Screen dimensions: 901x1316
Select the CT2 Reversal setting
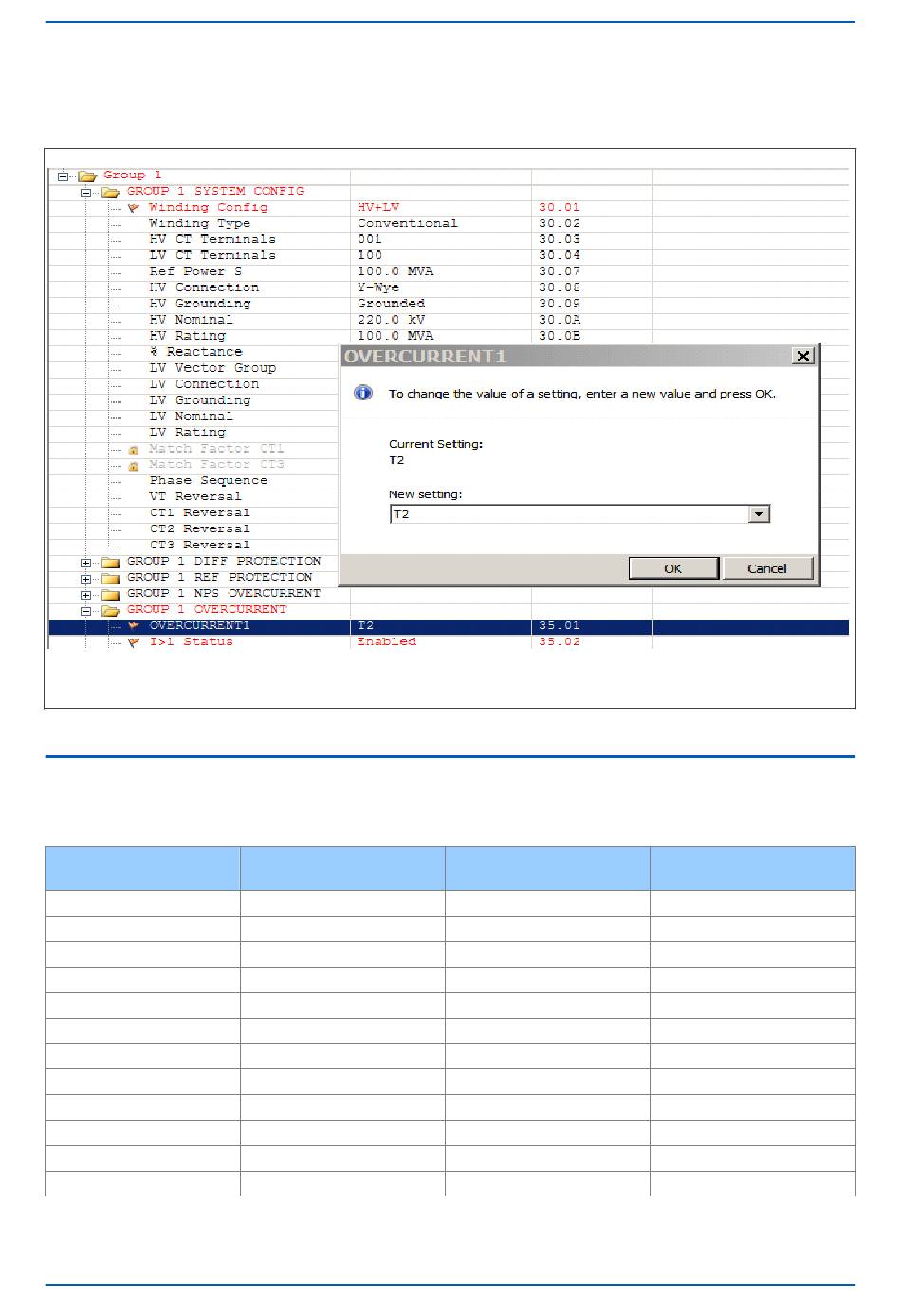(x=200, y=529)
